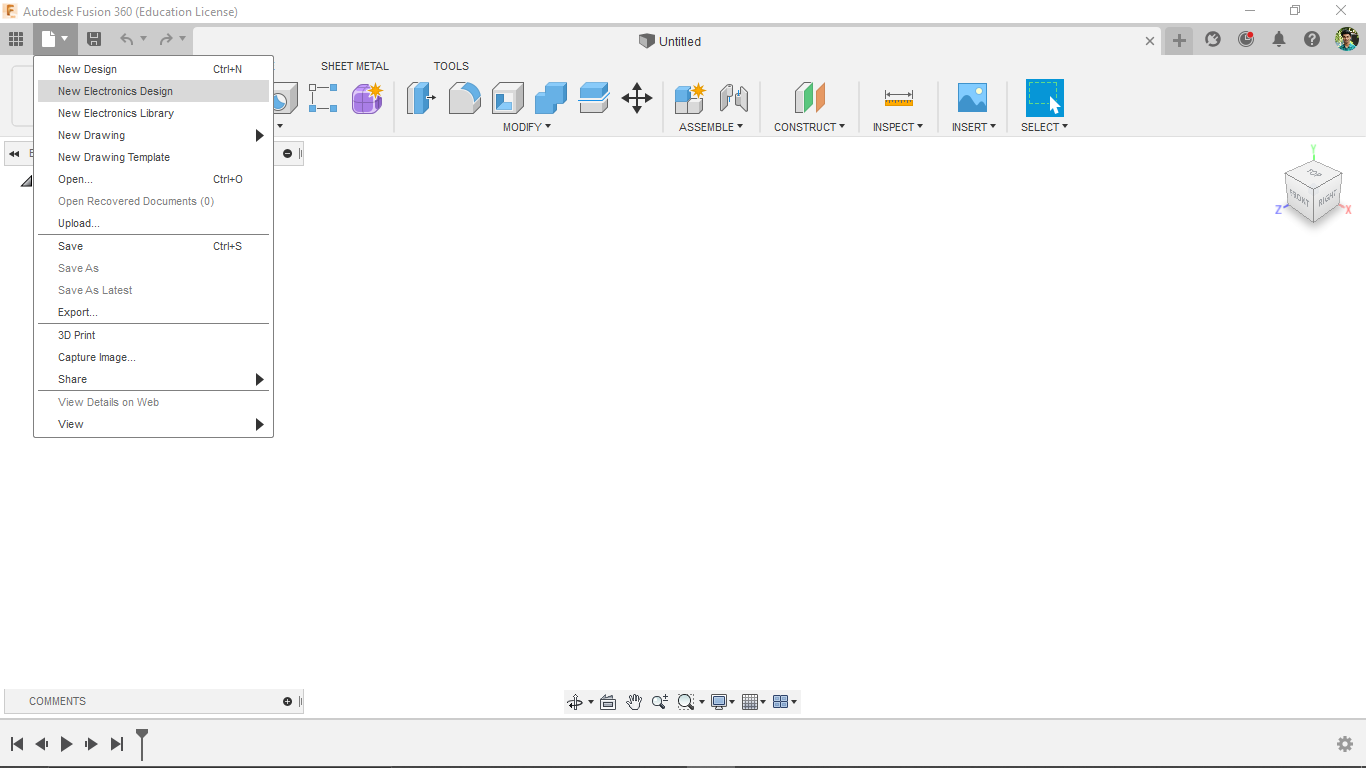This screenshot has width=1366, height=768.
Task: Open the Share submenu
Action: (154, 379)
